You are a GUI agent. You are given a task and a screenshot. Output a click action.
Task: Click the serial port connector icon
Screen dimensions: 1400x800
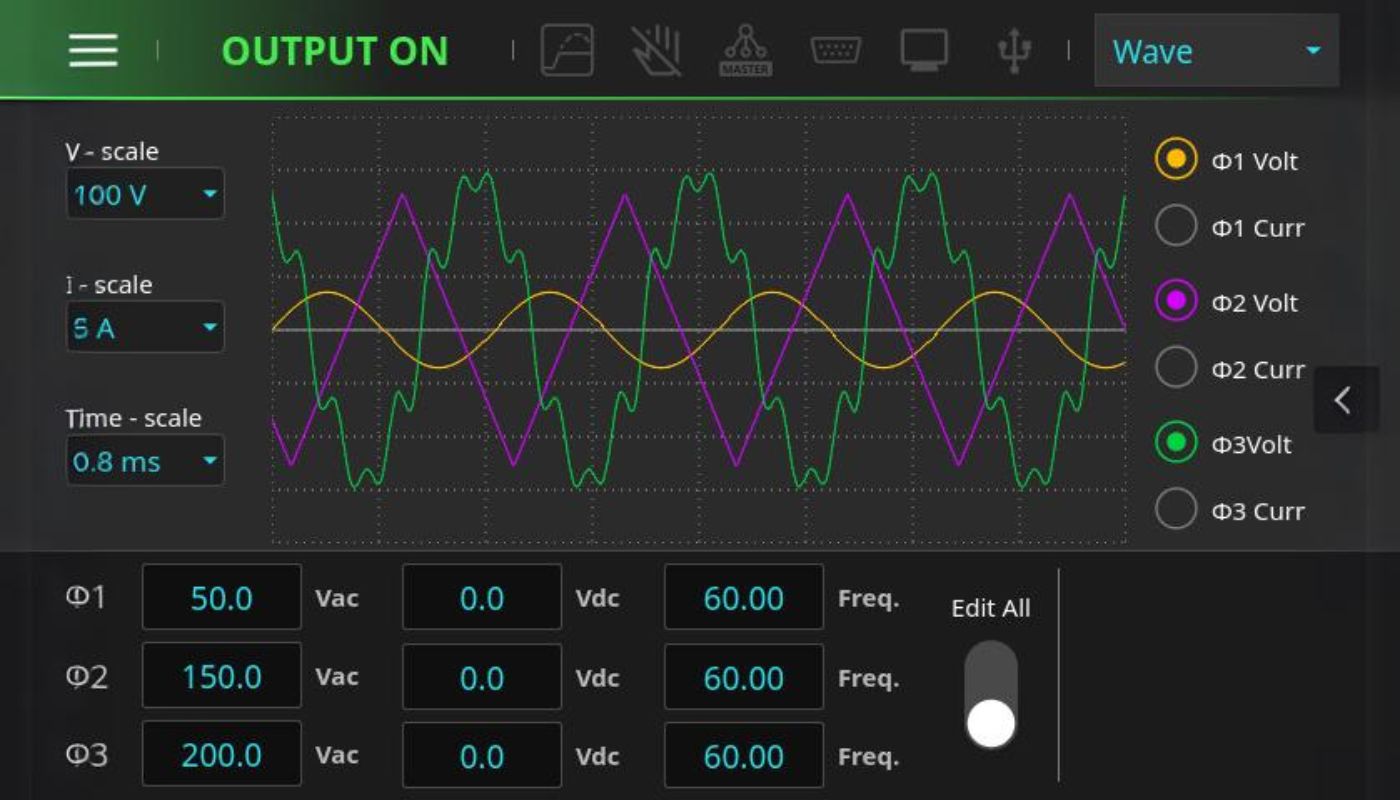coord(836,50)
